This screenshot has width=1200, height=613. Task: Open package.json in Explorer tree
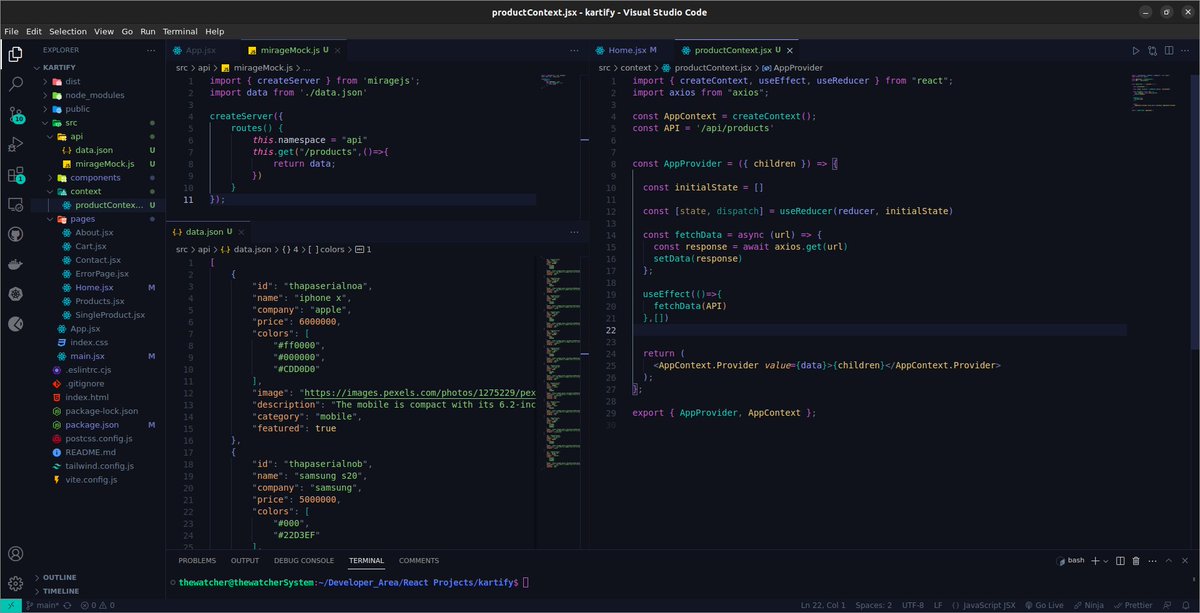[91, 424]
